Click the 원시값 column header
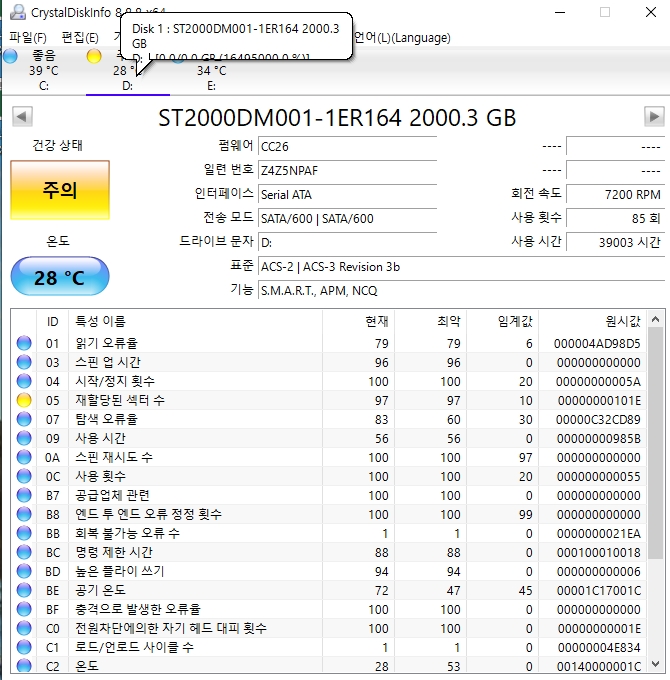The image size is (670, 680). pos(592,321)
